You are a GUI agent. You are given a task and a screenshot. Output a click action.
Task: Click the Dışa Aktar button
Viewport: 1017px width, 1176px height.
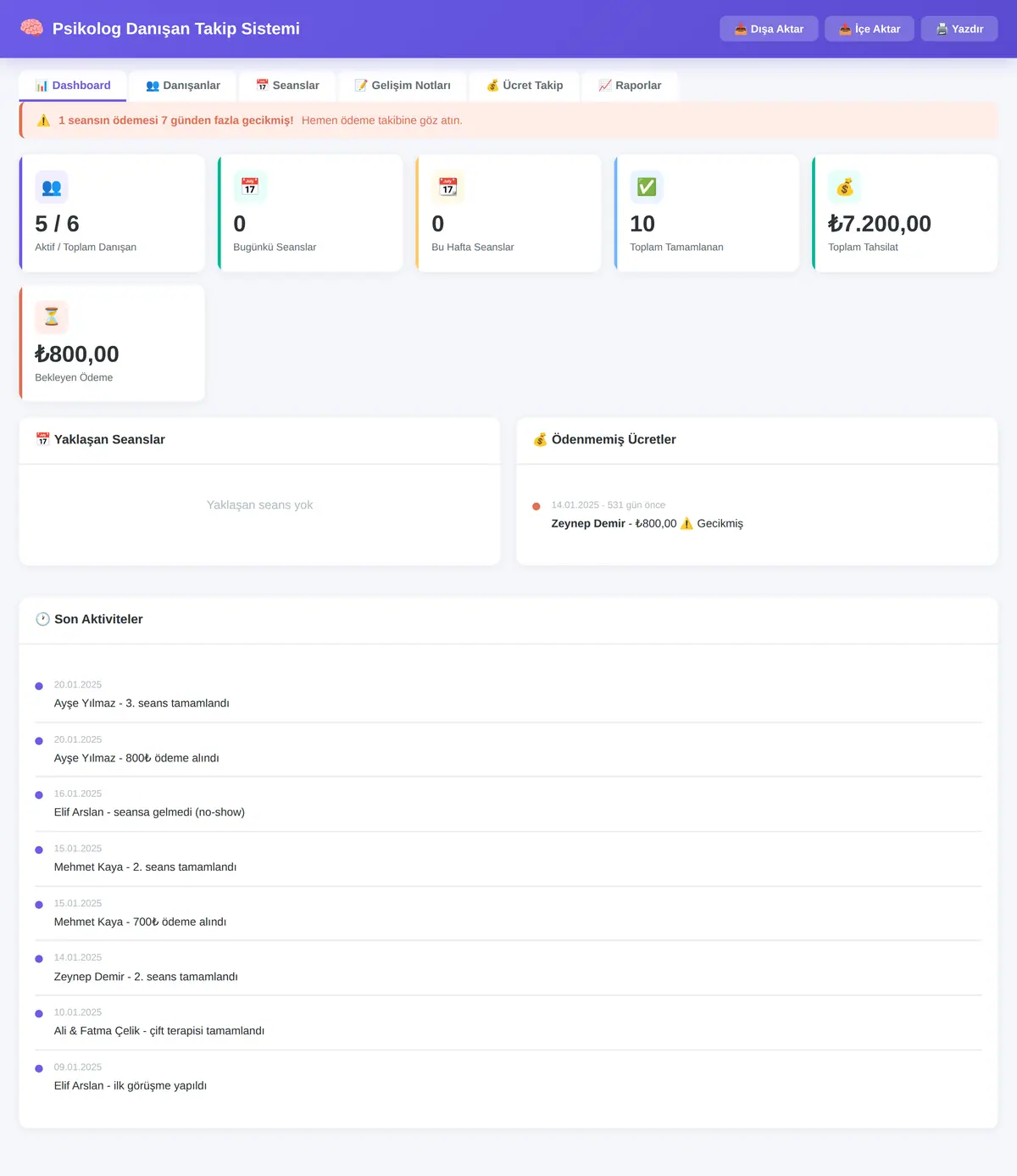[769, 29]
